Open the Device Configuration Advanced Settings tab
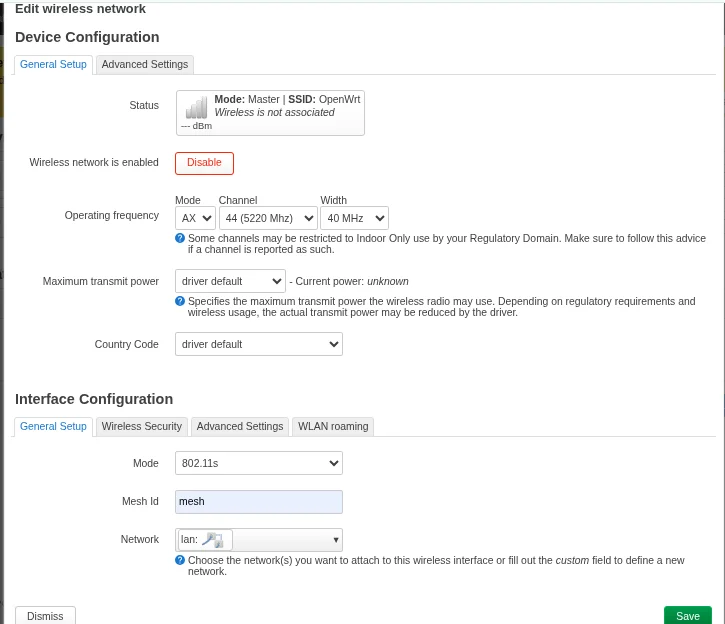The height and width of the screenshot is (624, 725). [145, 64]
